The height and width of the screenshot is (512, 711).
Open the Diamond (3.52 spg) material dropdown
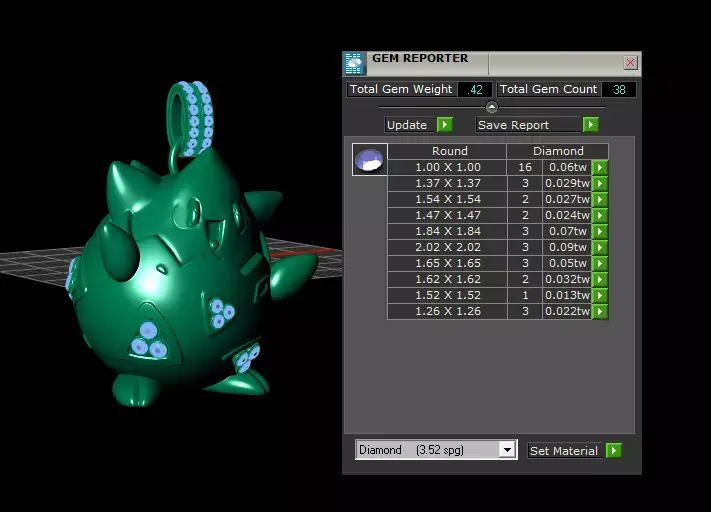(507, 450)
